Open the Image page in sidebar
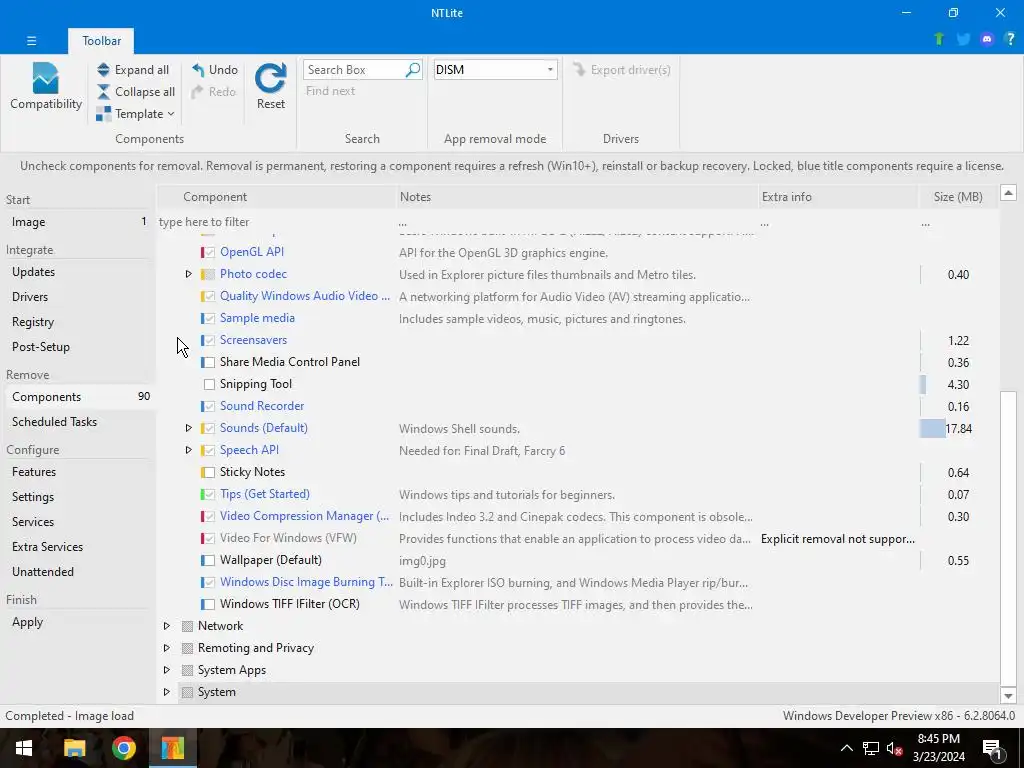Viewport: 1024px width, 768px height. 78,222
